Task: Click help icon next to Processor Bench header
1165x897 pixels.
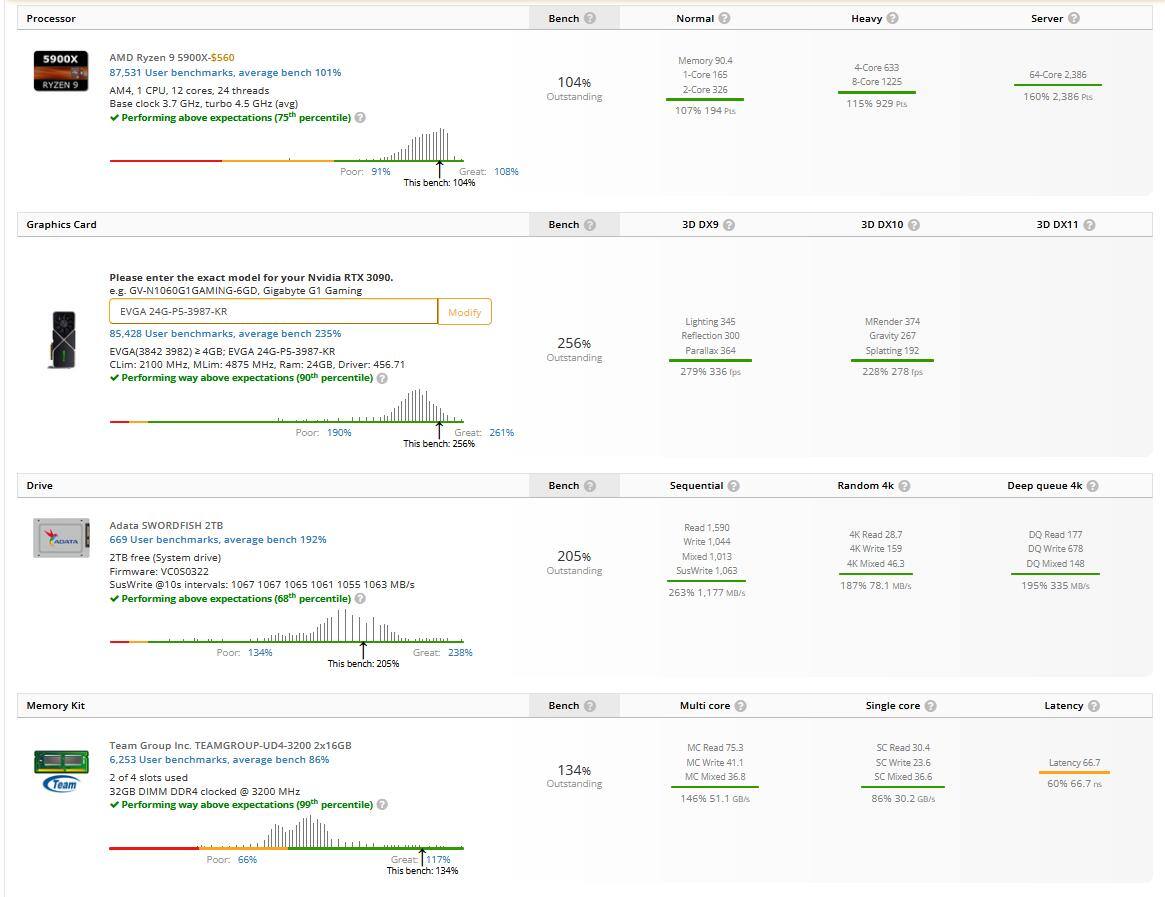Action: point(590,18)
